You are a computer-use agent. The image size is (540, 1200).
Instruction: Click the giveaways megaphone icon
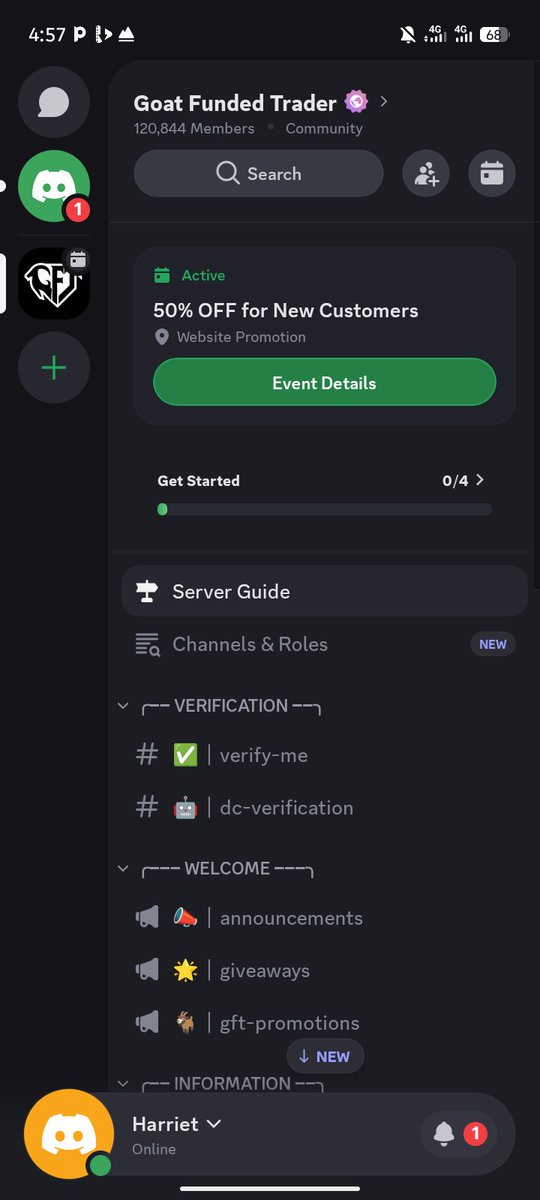tap(147, 970)
